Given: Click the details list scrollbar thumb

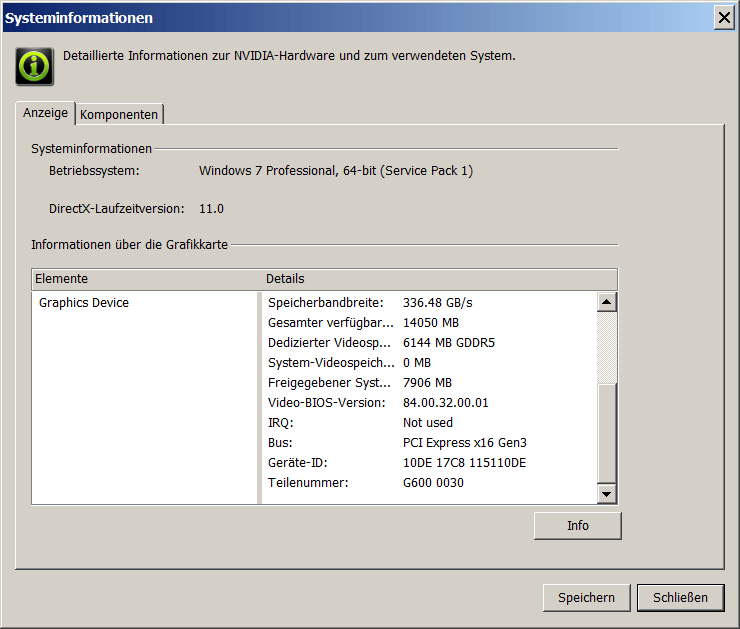Looking at the screenshot, I should [x=606, y=434].
